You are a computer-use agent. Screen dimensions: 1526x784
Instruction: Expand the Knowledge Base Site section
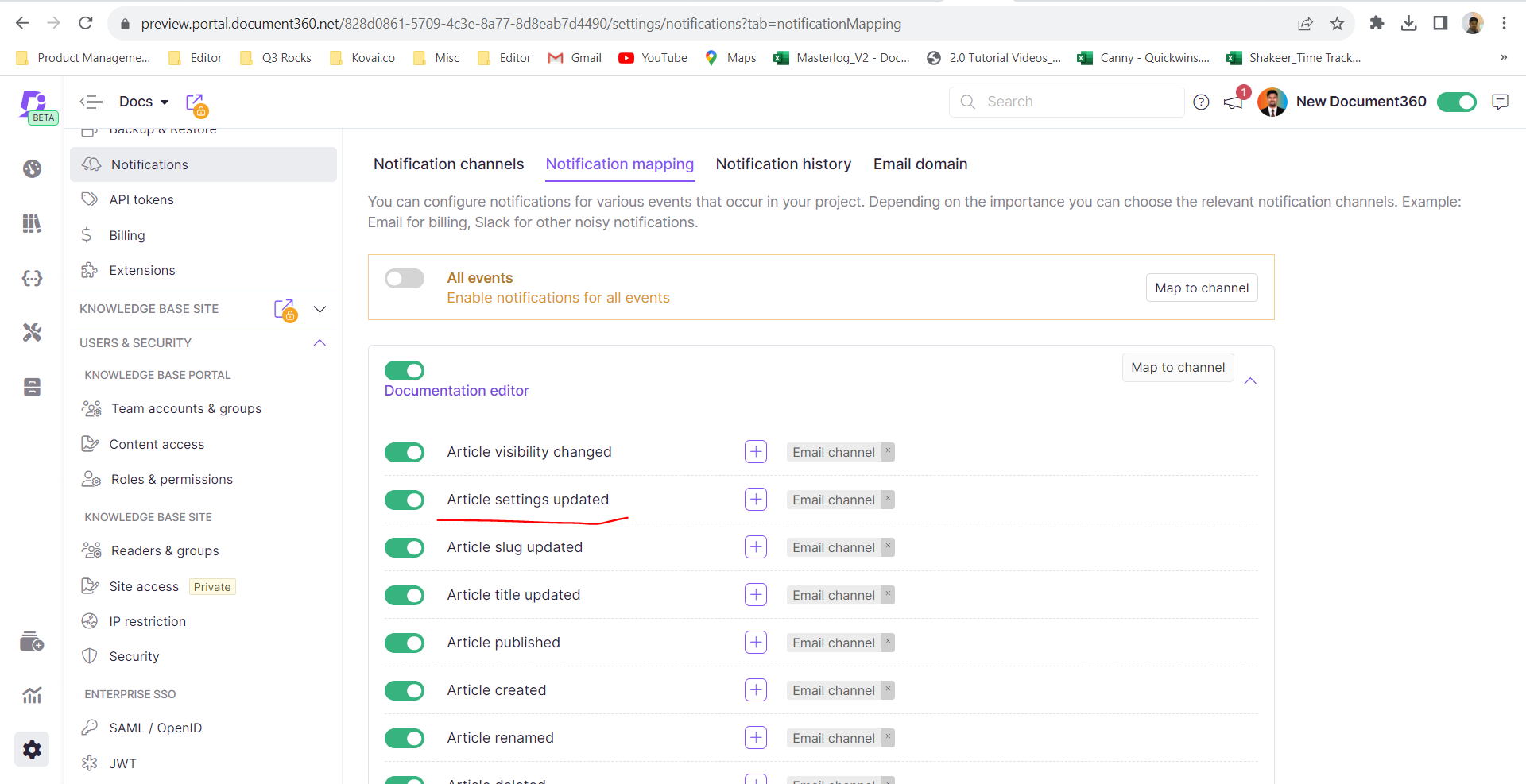coord(320,309)
